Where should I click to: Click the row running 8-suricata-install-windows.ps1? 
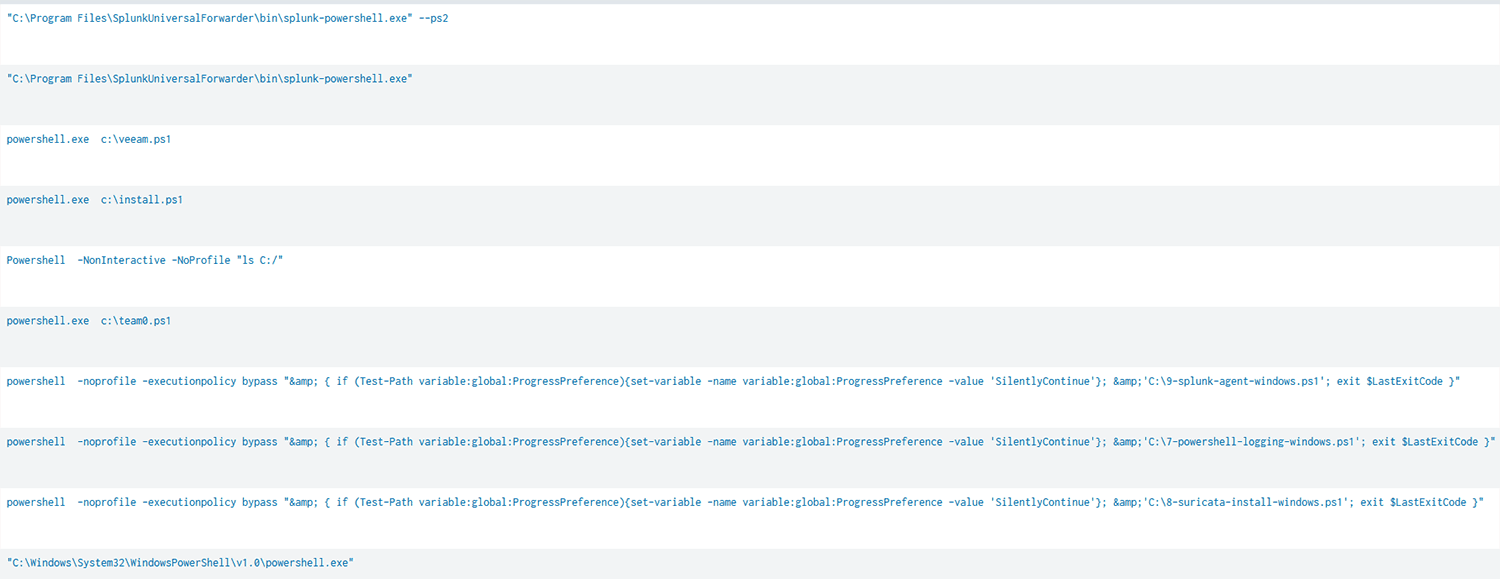coord(750,518)
